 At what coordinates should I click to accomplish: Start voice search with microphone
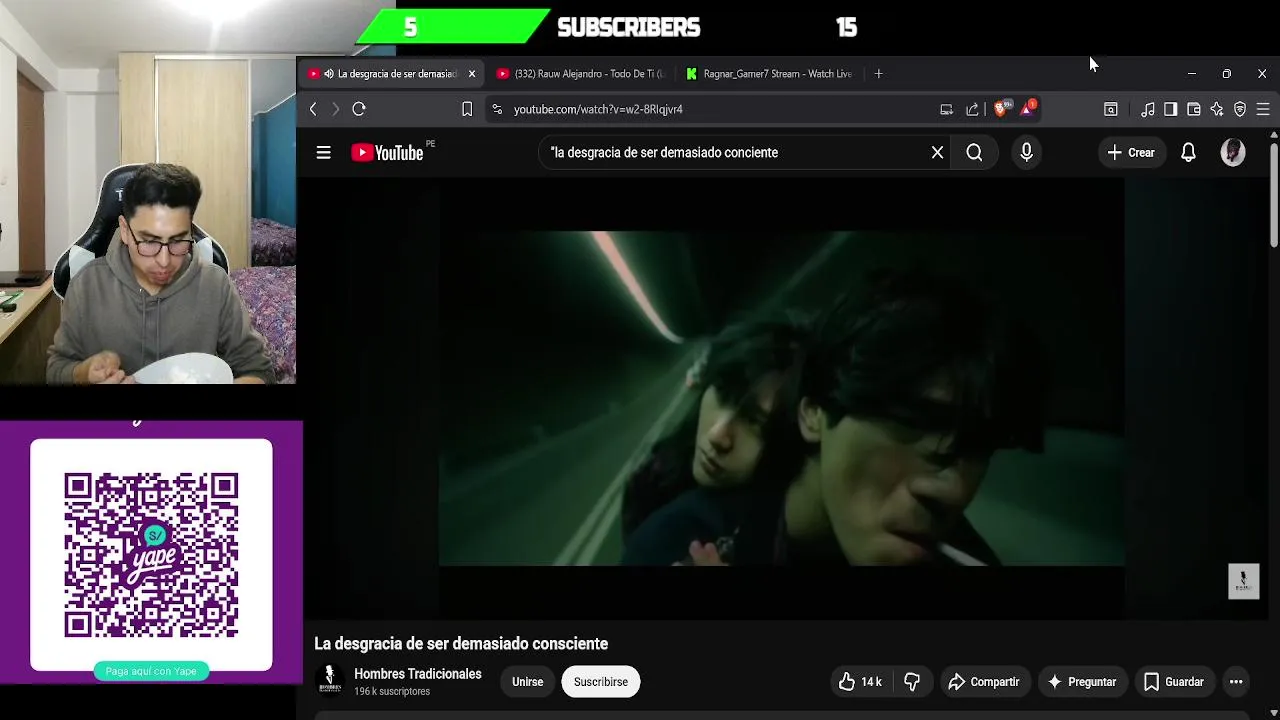pos(1026,153)
